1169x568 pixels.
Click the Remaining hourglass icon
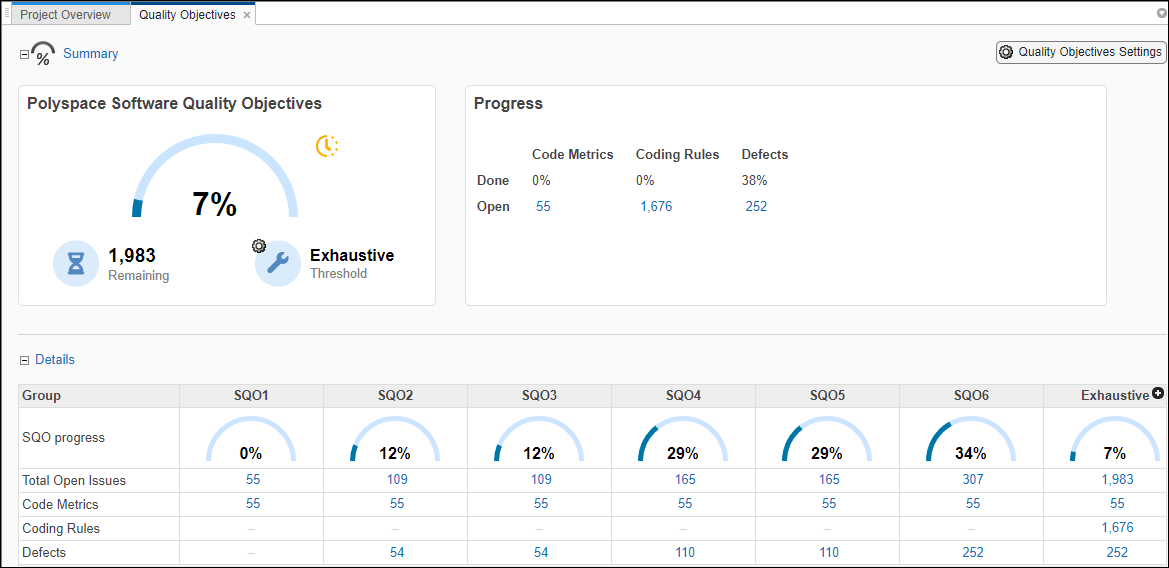click(76, 264)
